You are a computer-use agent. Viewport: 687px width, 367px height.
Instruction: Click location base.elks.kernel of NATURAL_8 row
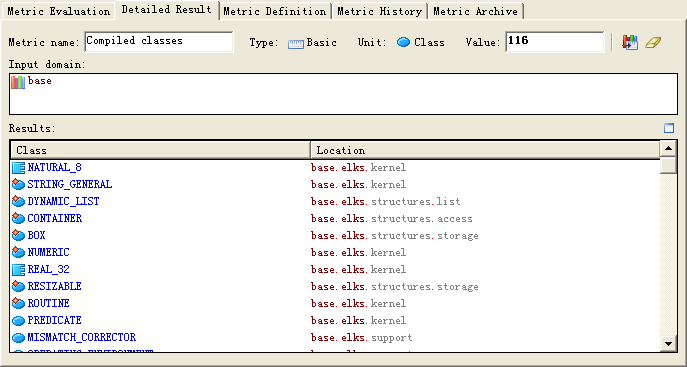pyautogui.click(x=358, y=168)
